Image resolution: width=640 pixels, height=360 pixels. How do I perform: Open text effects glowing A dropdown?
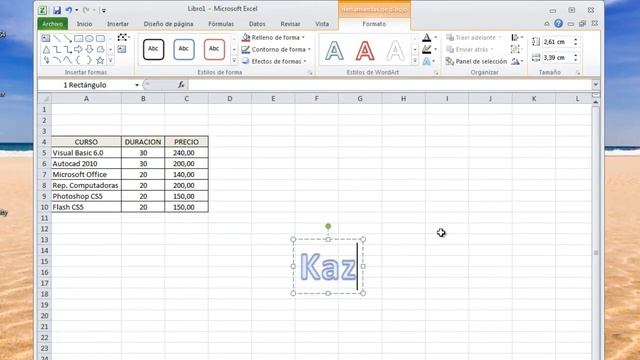(x=433, y=61)
